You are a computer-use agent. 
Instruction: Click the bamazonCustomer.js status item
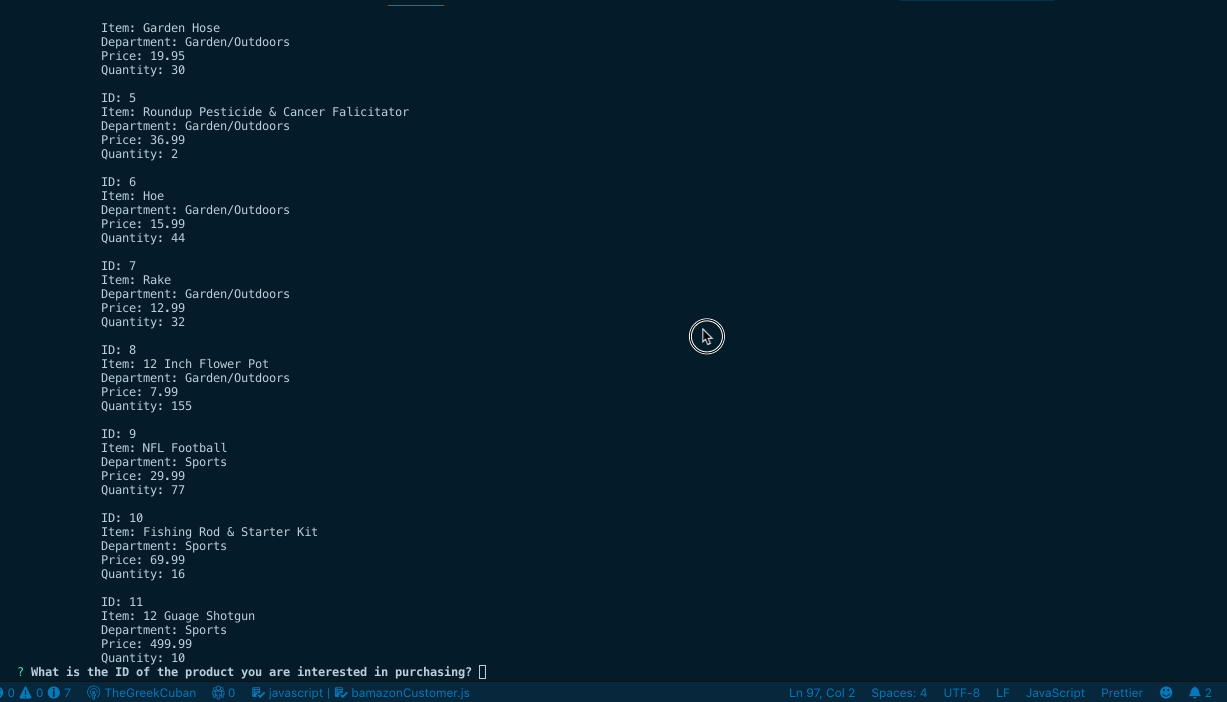(401, 693)
